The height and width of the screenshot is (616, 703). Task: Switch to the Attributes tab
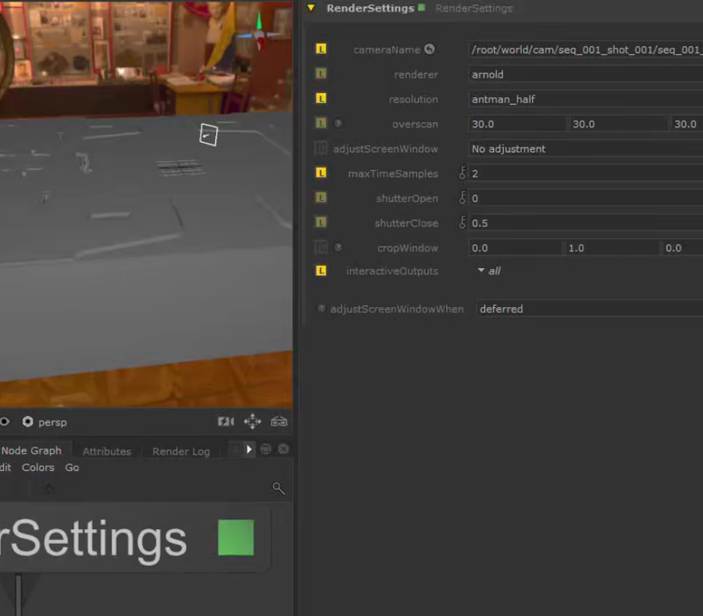point(107,451)
